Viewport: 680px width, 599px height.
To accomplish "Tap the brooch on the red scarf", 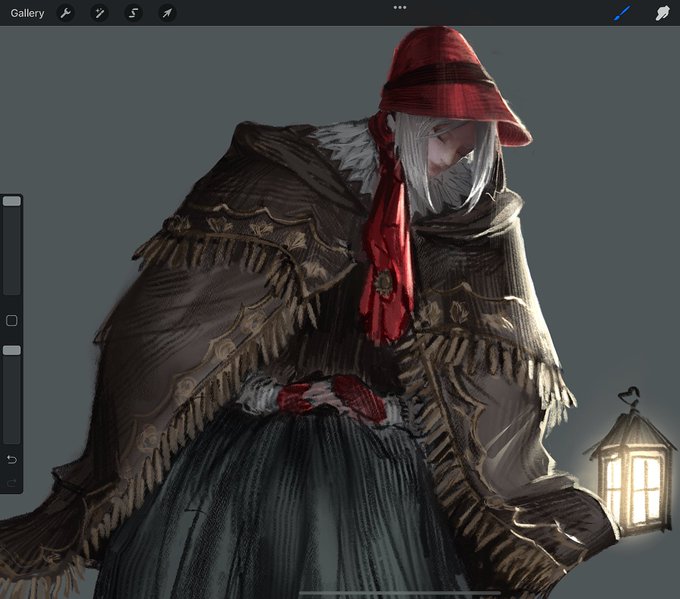I will tap(383, 282).
